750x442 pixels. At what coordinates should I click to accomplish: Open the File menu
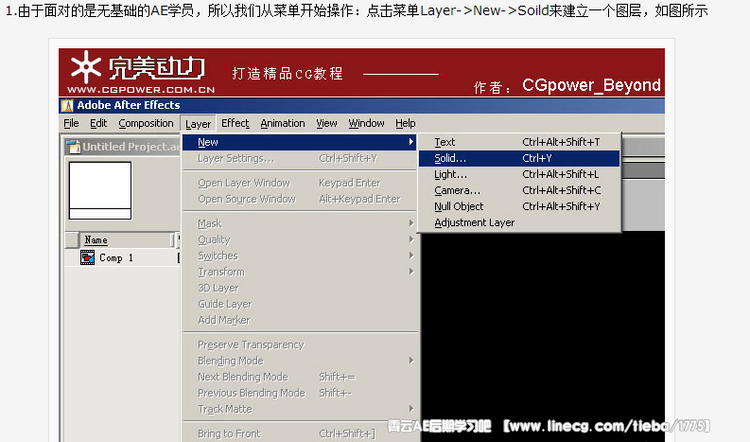pos(71,123)
